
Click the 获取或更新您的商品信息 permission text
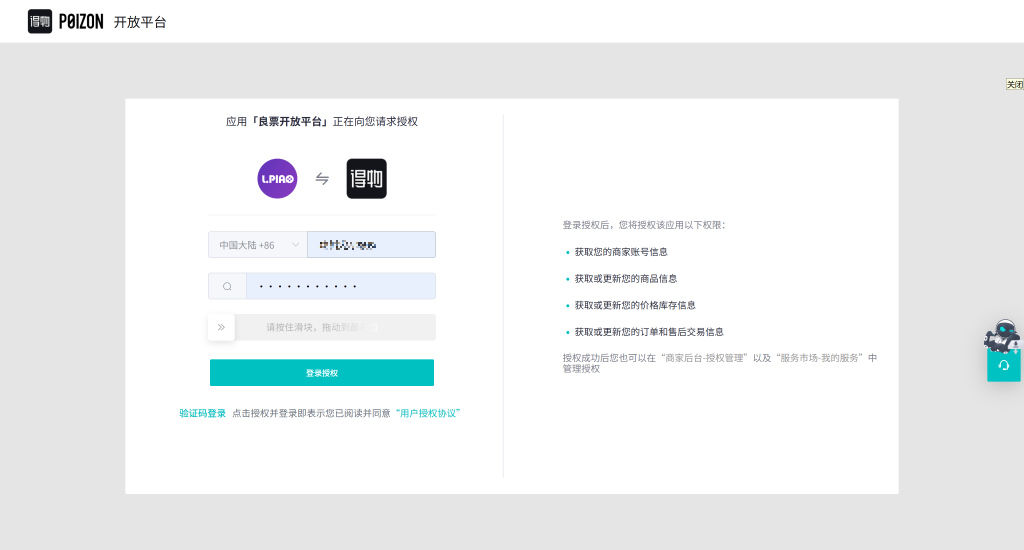coord(626,278)
